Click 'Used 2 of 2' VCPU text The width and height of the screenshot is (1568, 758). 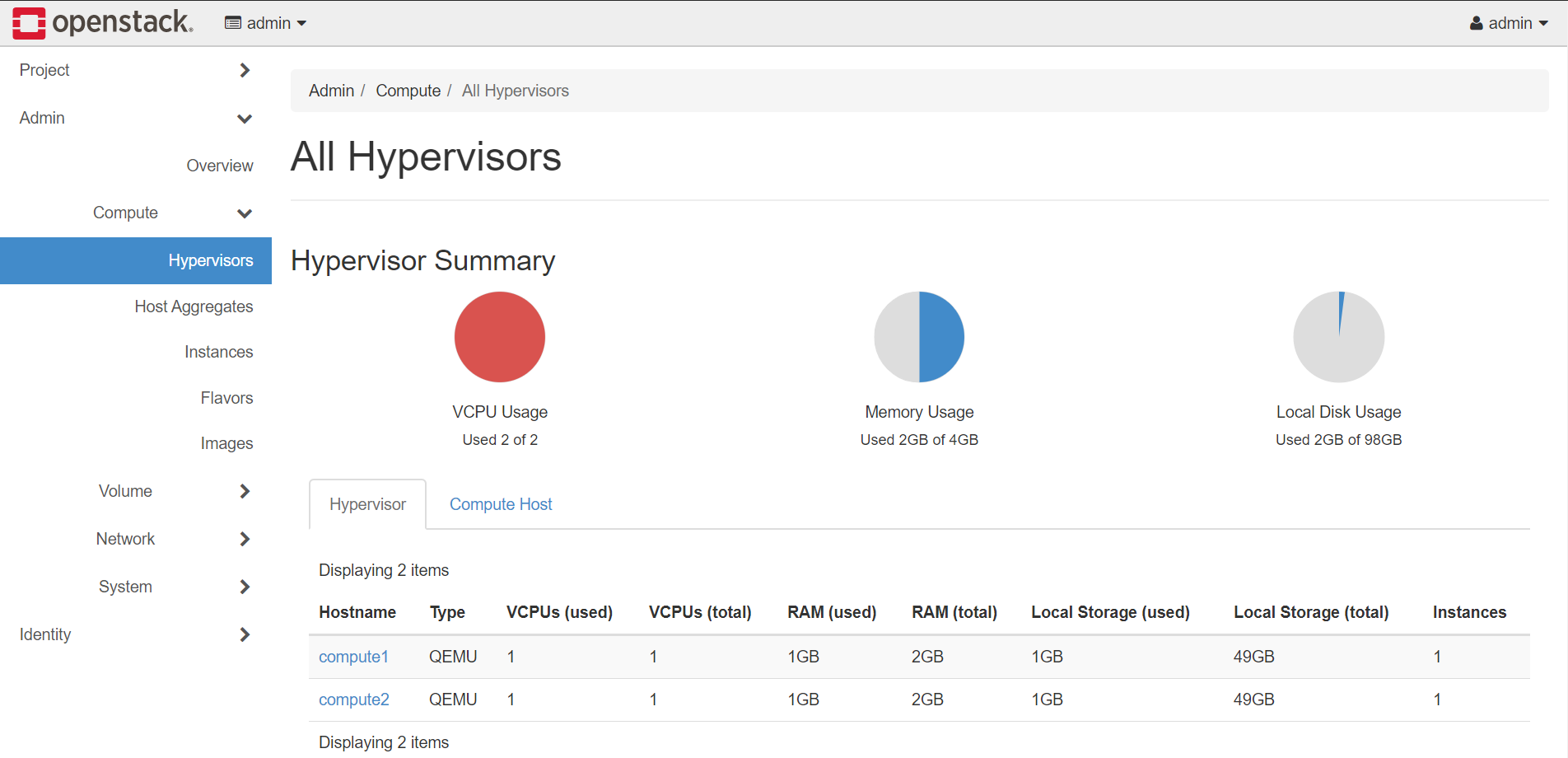[x=500, y=440]
